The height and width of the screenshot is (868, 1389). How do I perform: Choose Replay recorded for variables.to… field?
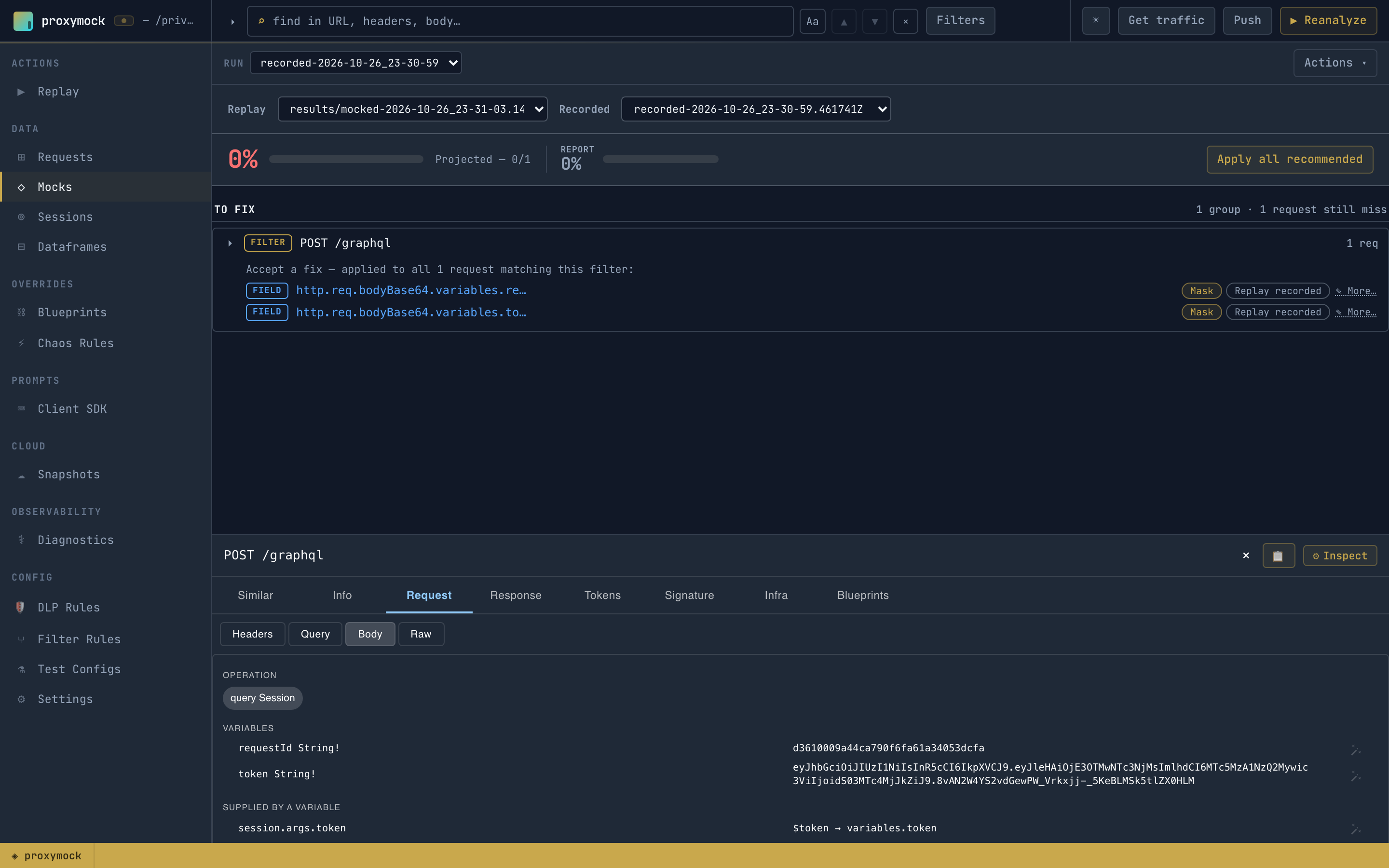pos(1278,312)
